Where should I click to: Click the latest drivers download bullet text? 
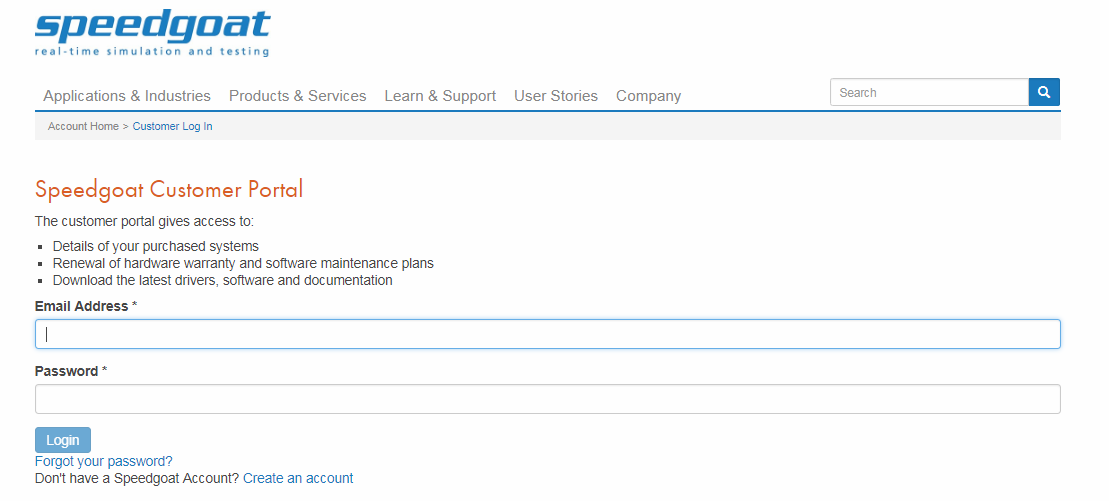(x=223, y=280)
